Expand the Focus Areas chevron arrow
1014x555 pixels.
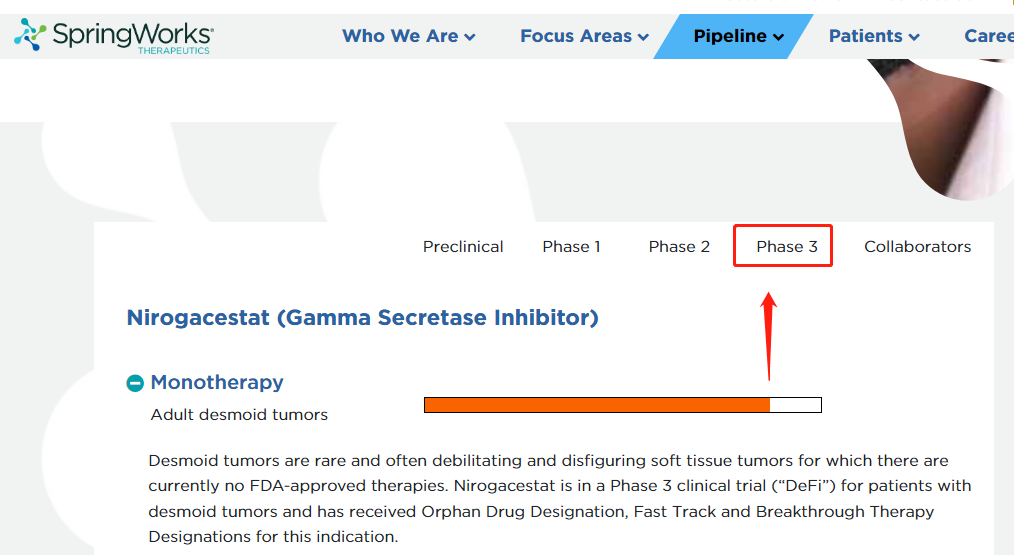click(x=643, y=38)
